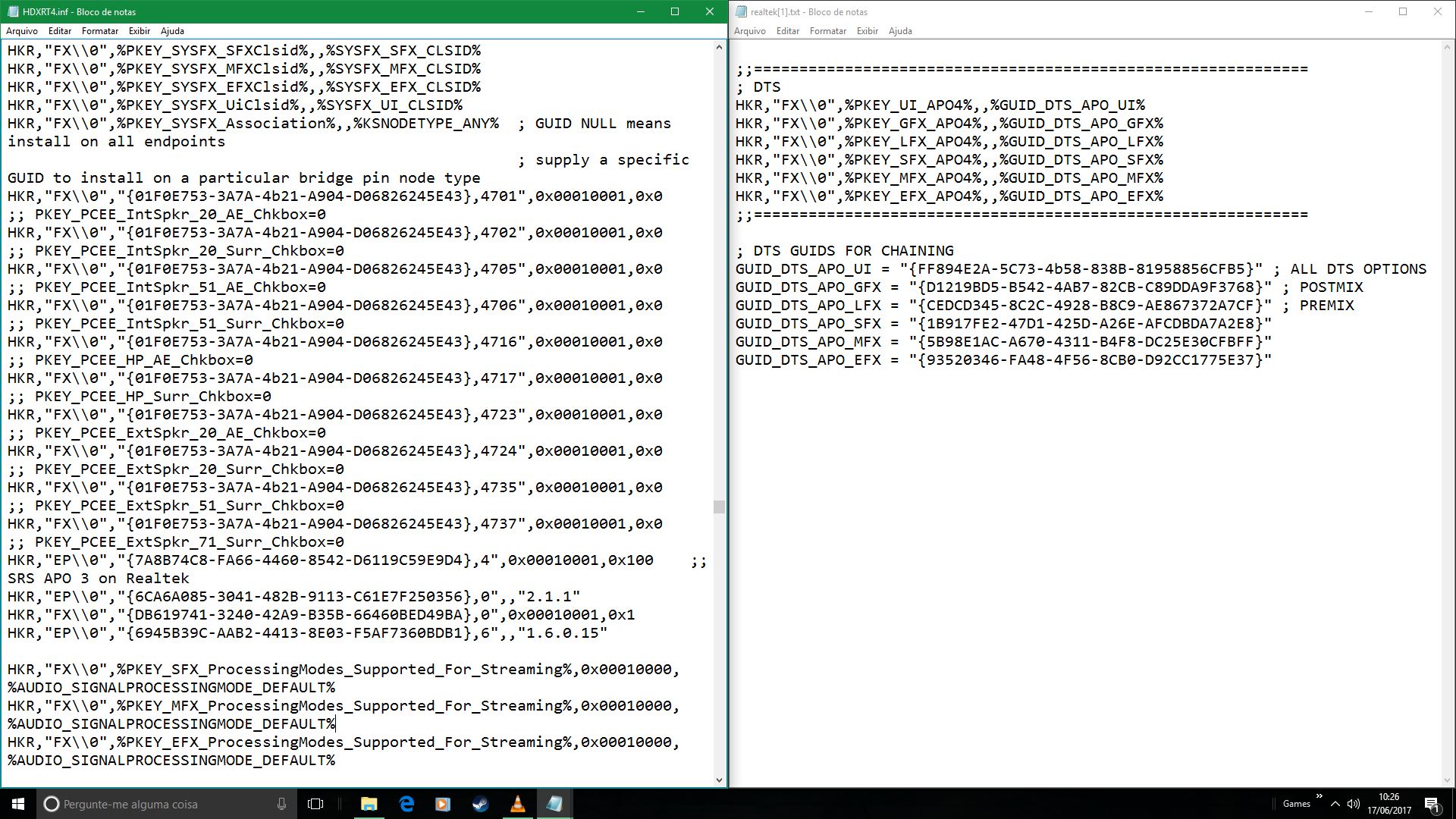Launch Microsoft Edge from the taskbar
This screenshot has width=1456, height=819.
[406, 804]
